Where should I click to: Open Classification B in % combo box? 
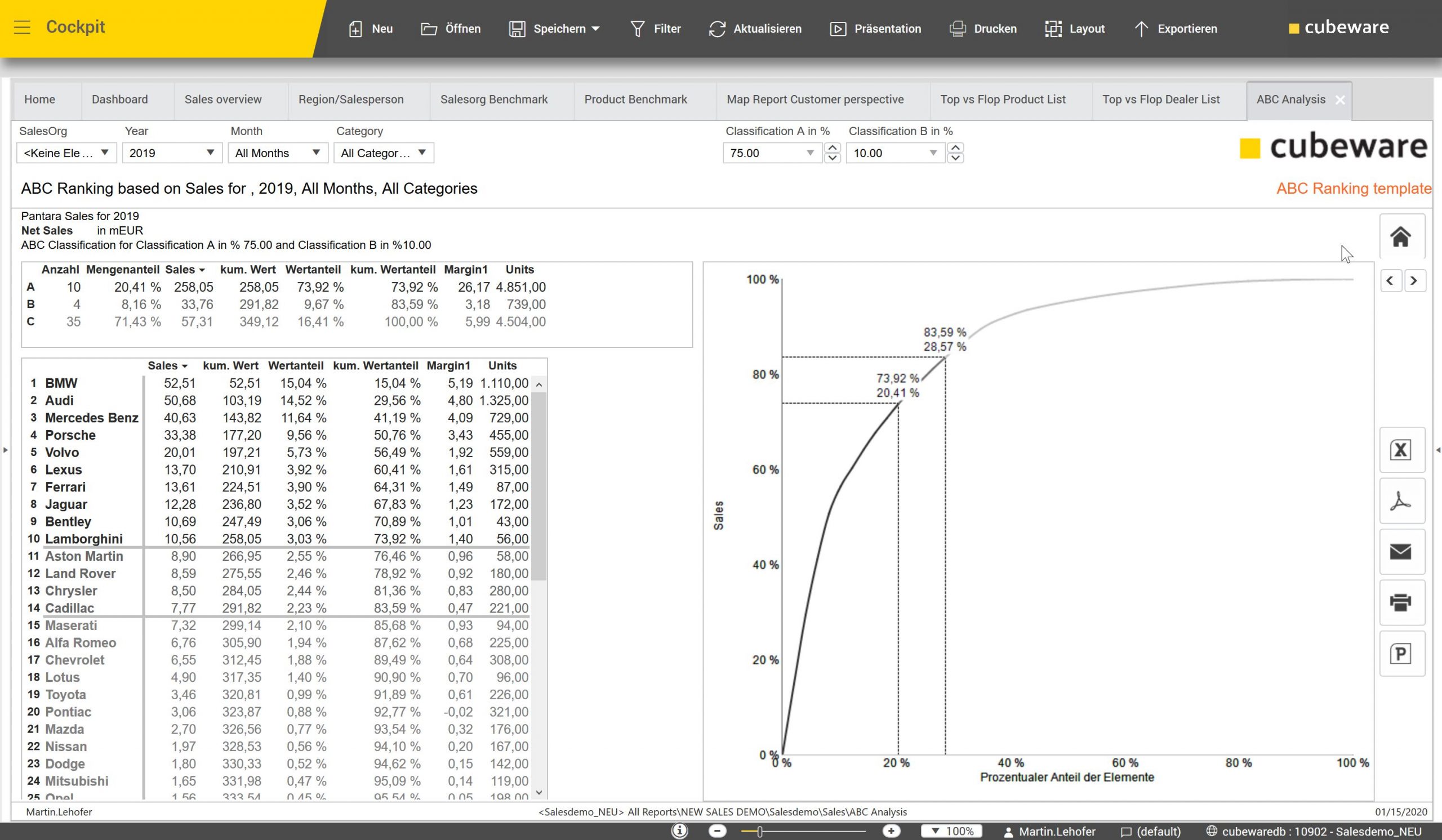[x=896, y=153]
